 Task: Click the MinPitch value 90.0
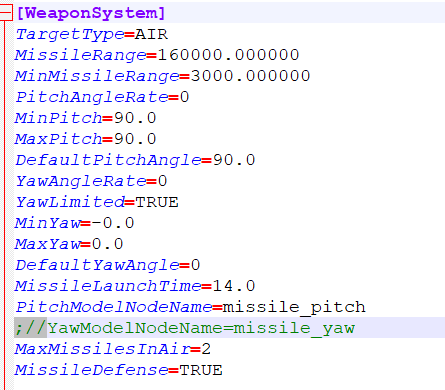coord(135,118)
